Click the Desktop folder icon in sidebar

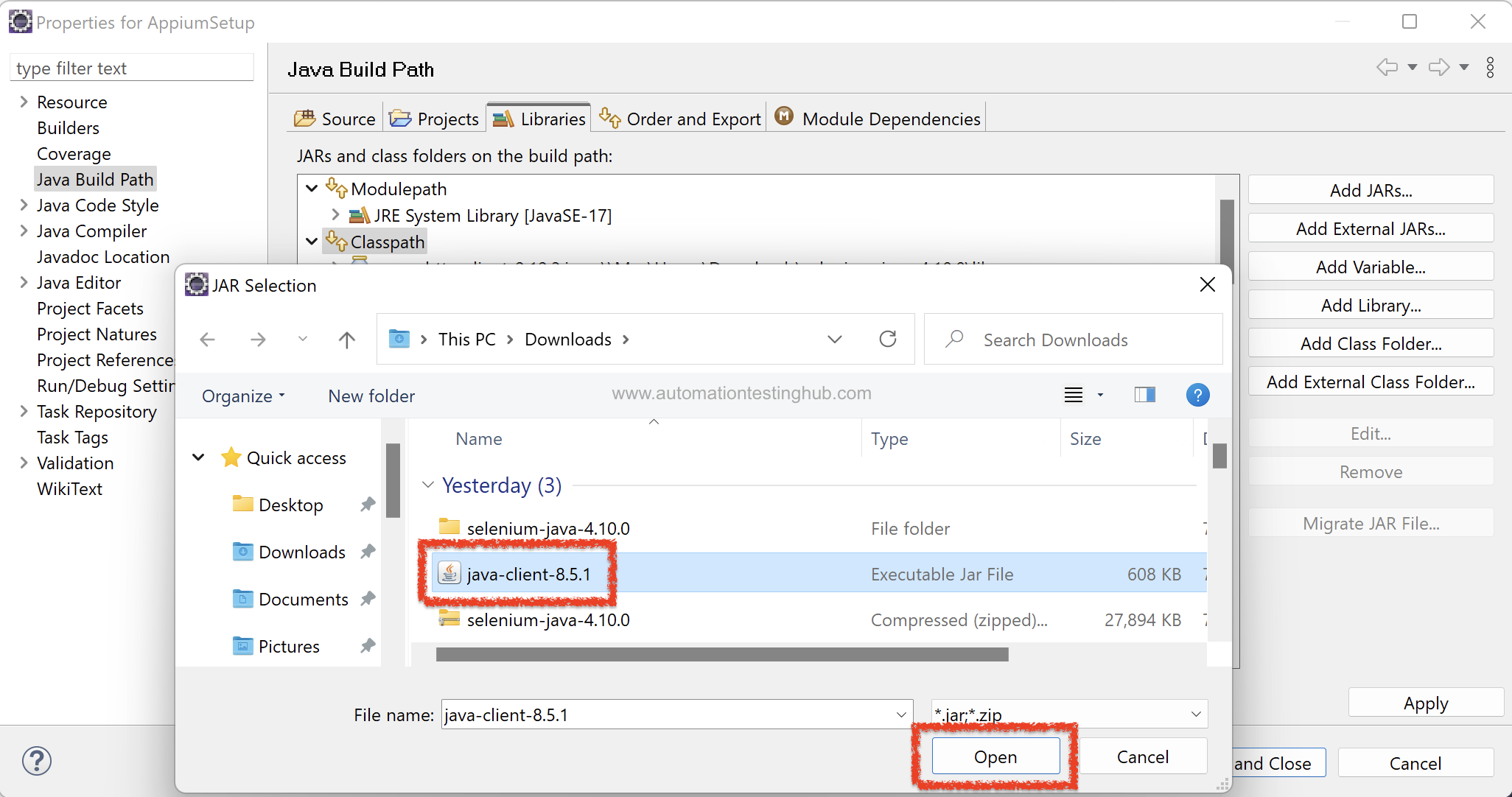tap(242, 504)
